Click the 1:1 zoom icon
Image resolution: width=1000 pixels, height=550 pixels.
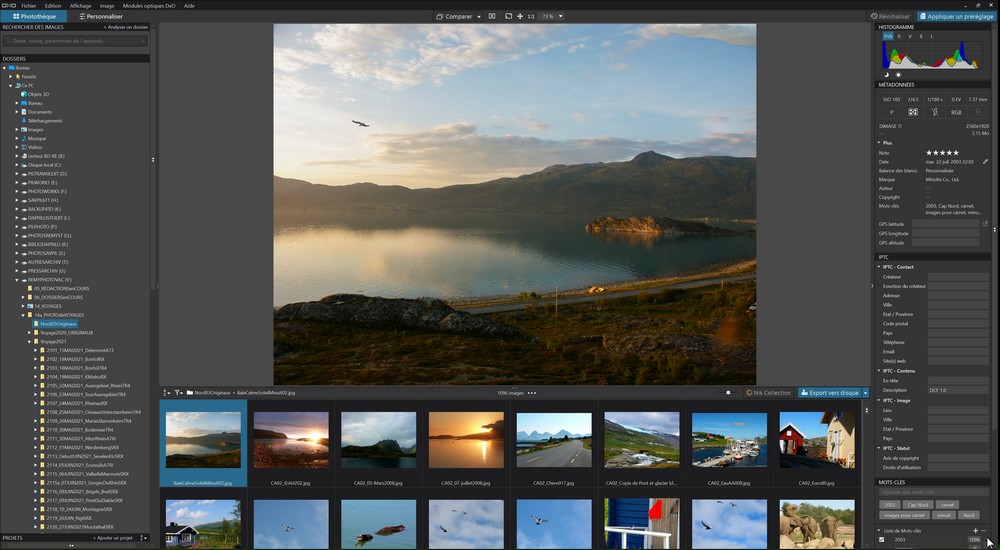tap(531, 16)
